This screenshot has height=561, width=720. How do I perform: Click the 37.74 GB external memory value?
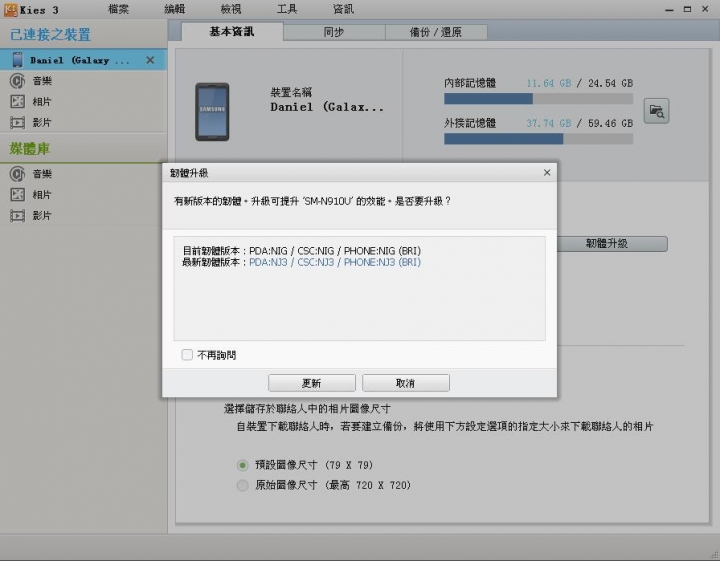tap(549, 123)
